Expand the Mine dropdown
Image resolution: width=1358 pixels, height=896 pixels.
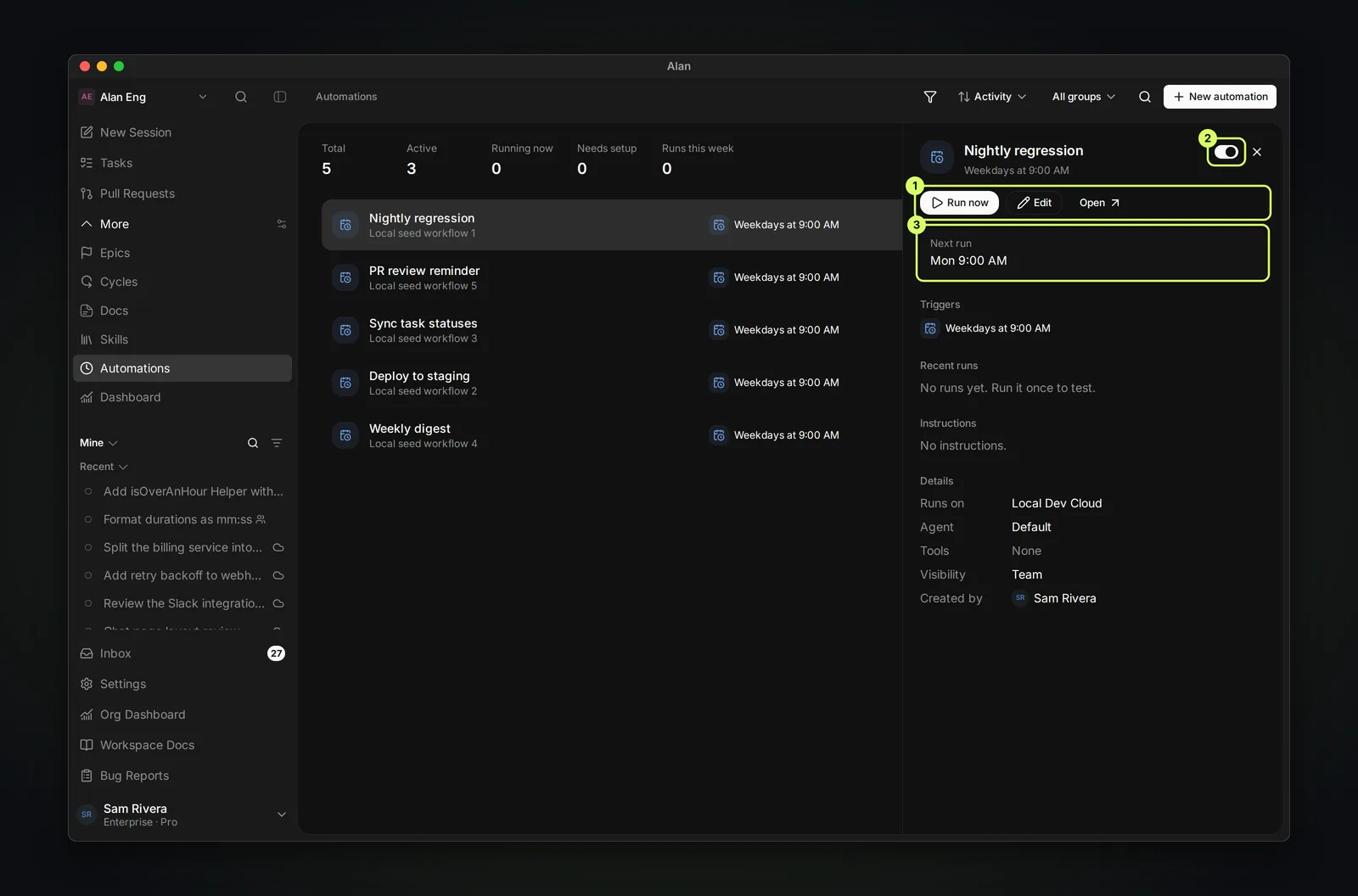click(98, 443)
